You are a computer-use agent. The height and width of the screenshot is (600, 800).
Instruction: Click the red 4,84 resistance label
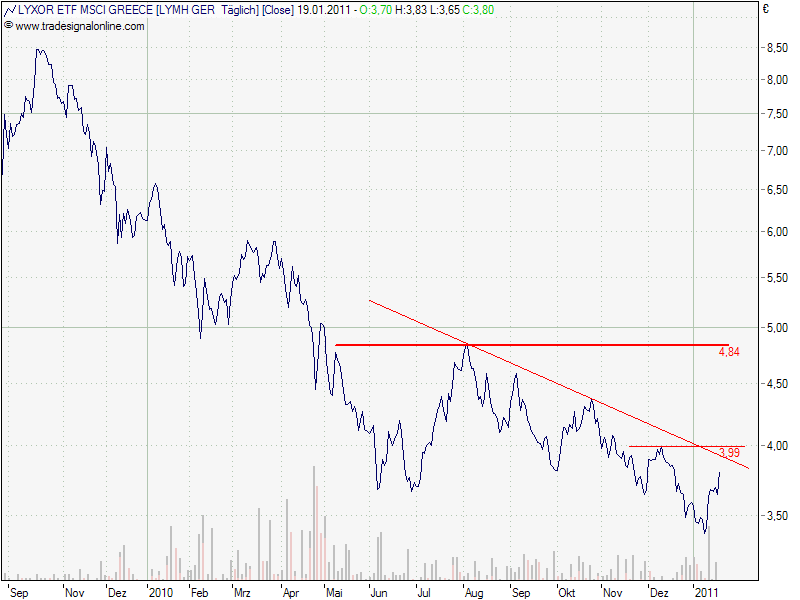(729, 352)
